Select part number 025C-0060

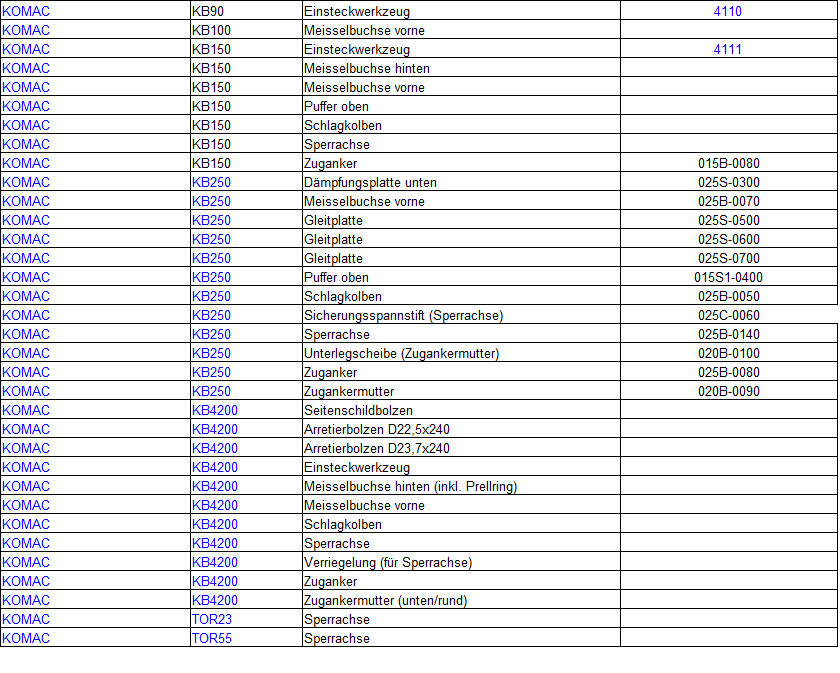point(729,316)
